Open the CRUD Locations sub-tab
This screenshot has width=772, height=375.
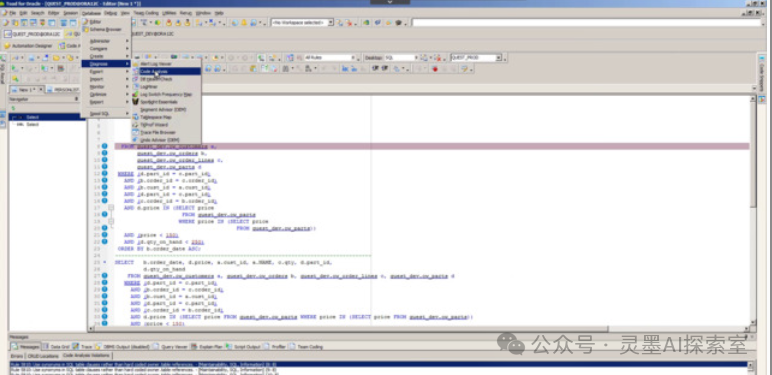[43, 355]
